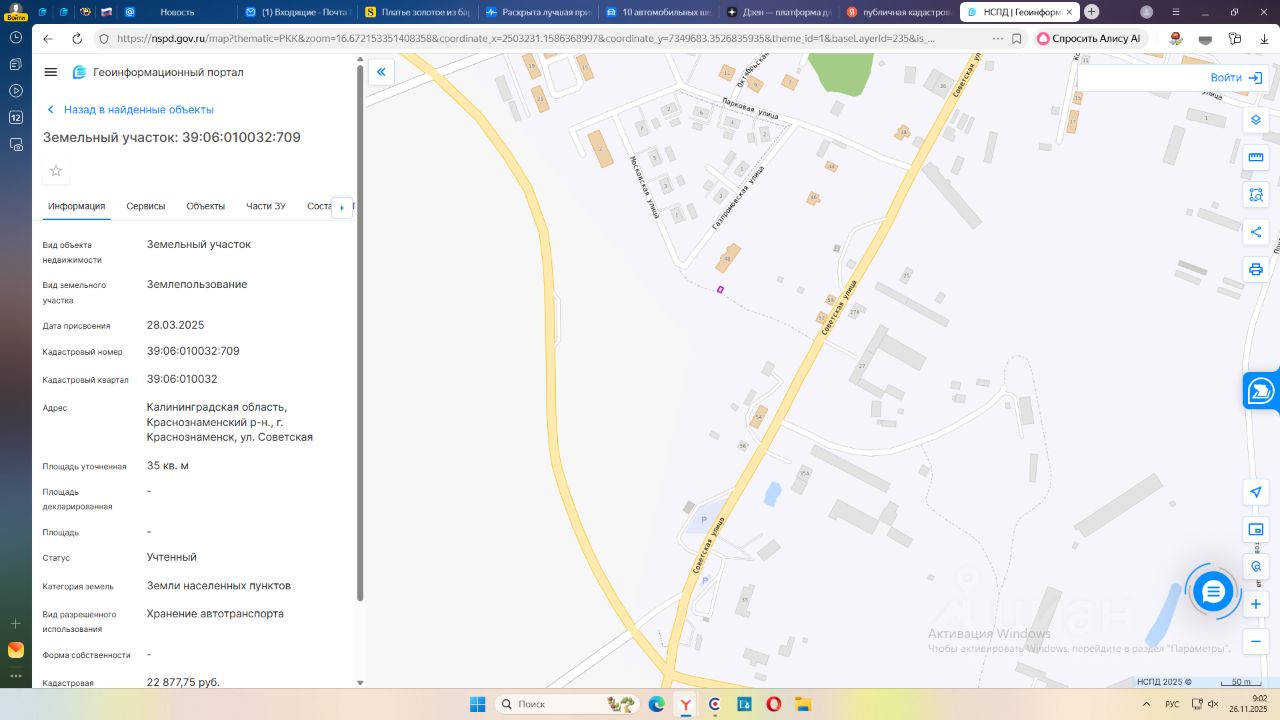Open the blue side widget tab
Image resolution: width=1280 pixels, height=720 pixels.
point(1262,391)
